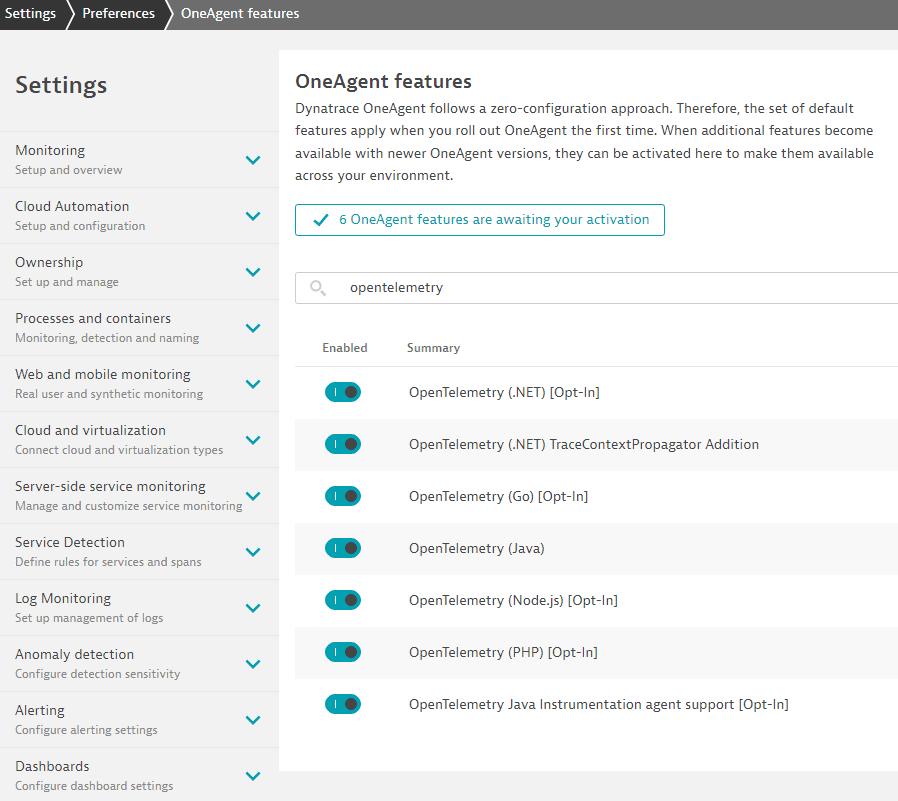Toggle OpenTelemetry Java Instrumentation agent support switch
898x801 pixels.
click(x=343, y=704)
